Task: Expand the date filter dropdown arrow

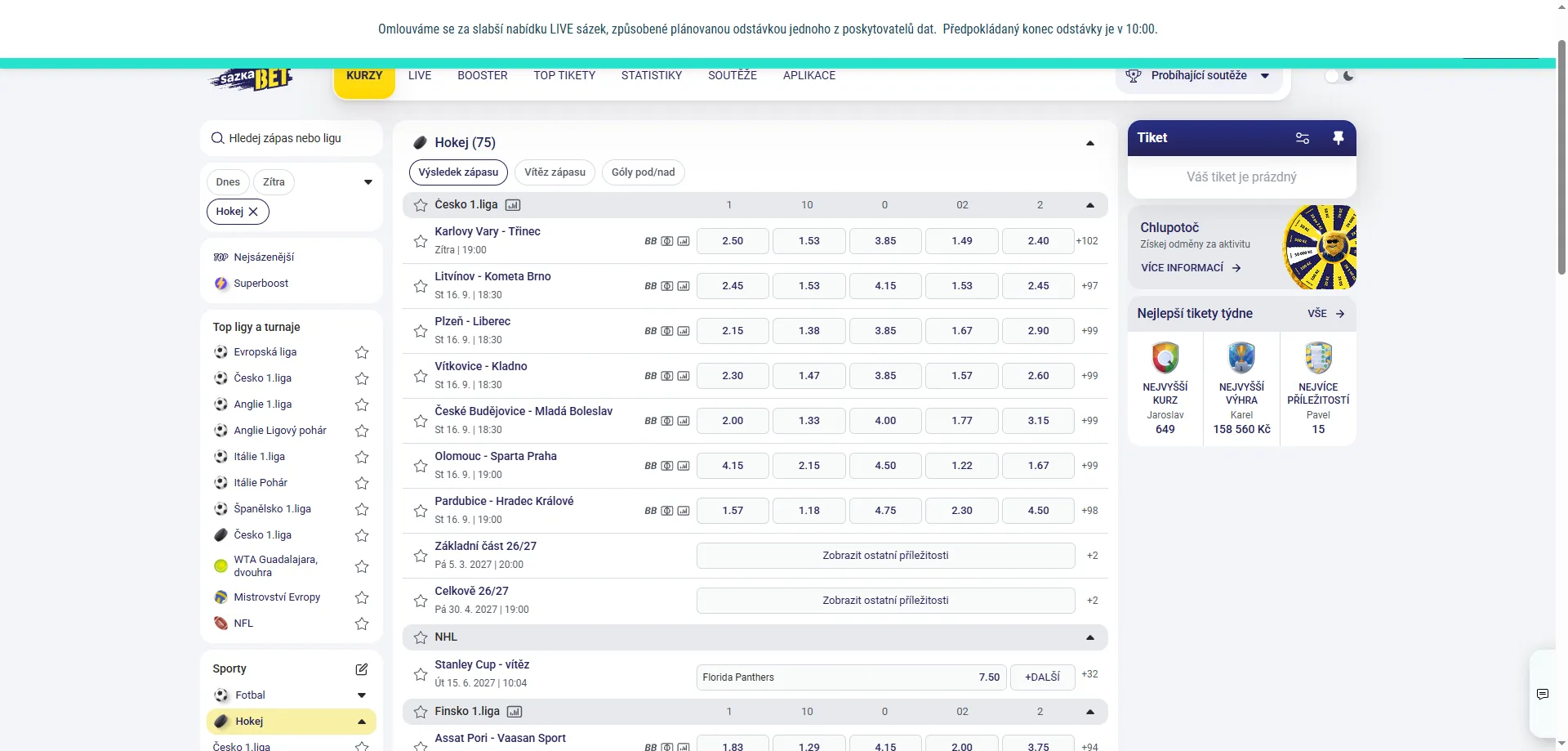Action: [x=367, y=182]
